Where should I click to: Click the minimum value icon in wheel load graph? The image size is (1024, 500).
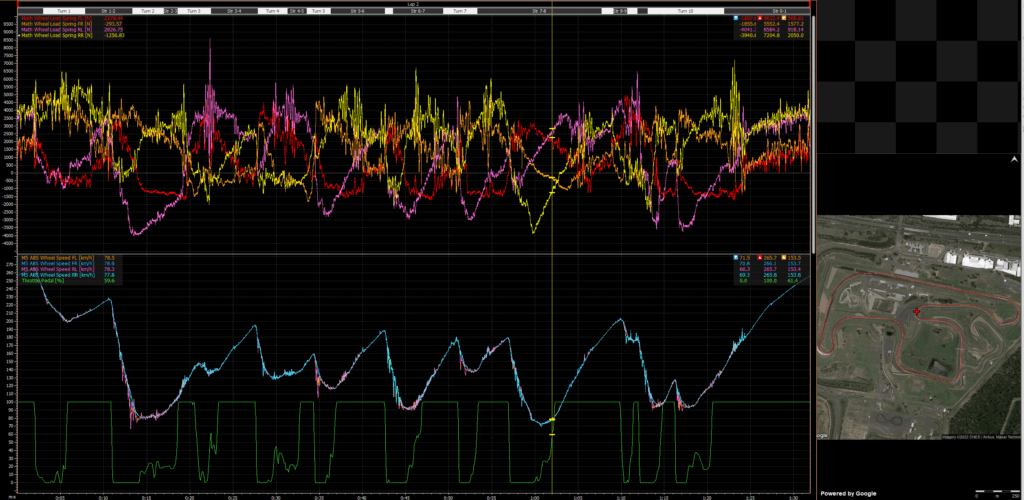737,18
